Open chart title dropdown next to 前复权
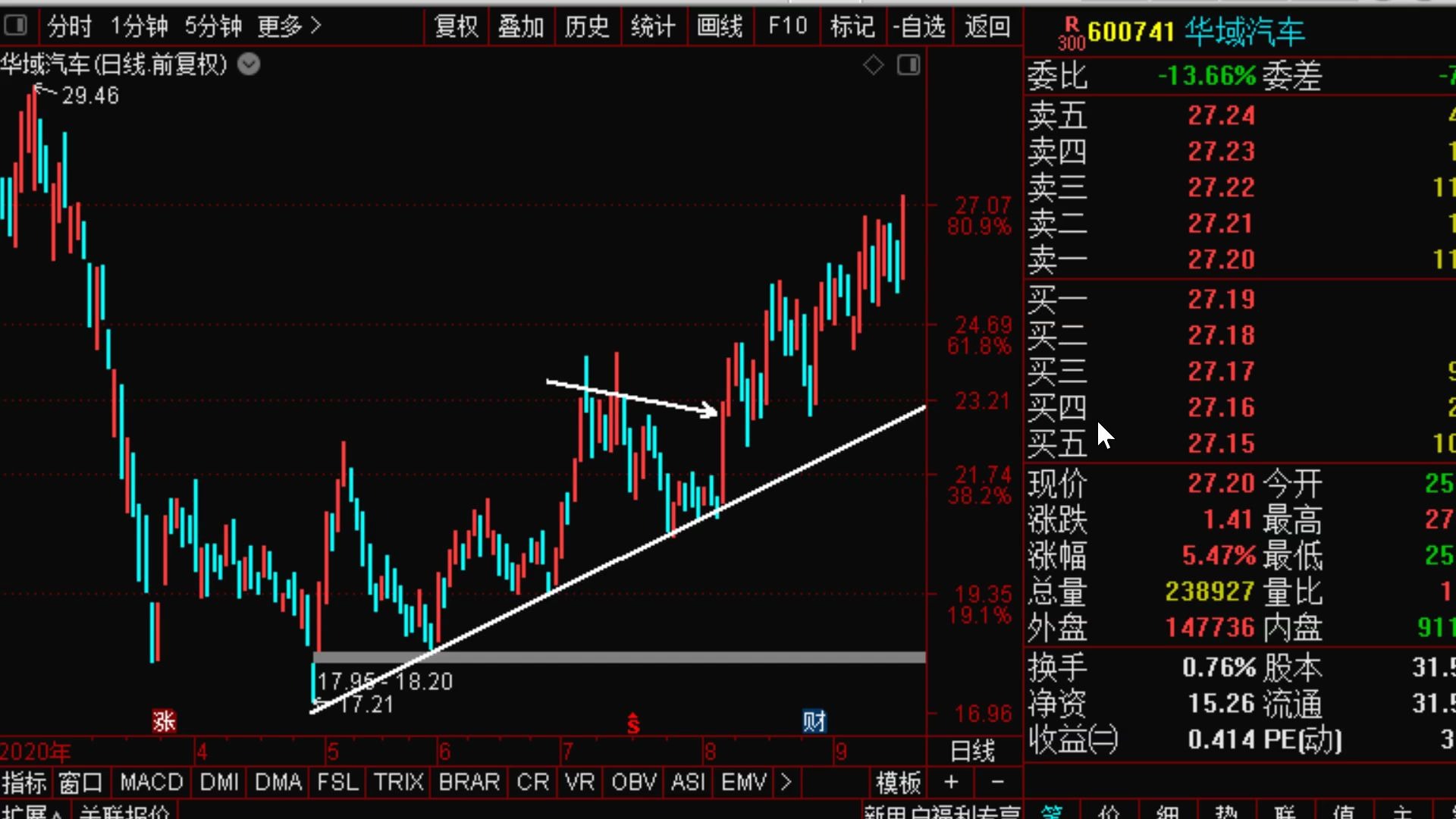Image resolution: width=1456 pixels, height=819 pixels. [x=249, y=64]
